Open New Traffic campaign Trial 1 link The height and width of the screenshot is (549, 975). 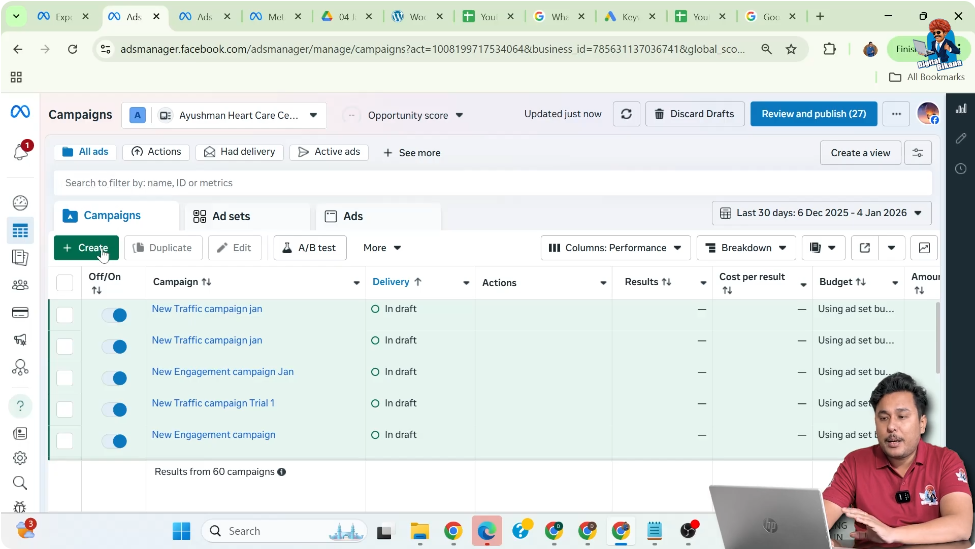pyautogui.click(x=213, y=403)
